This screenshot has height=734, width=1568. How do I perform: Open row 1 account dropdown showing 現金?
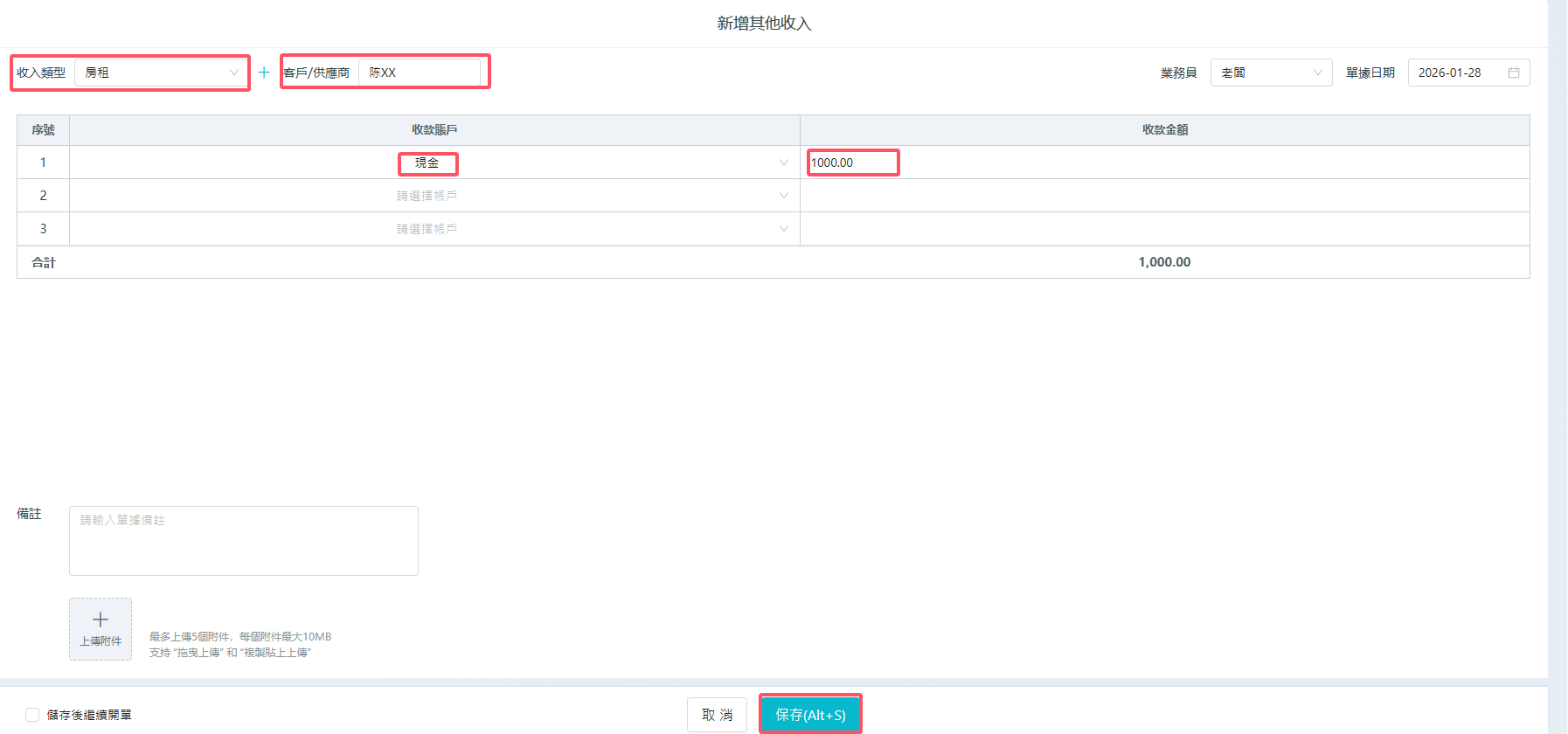434,163
